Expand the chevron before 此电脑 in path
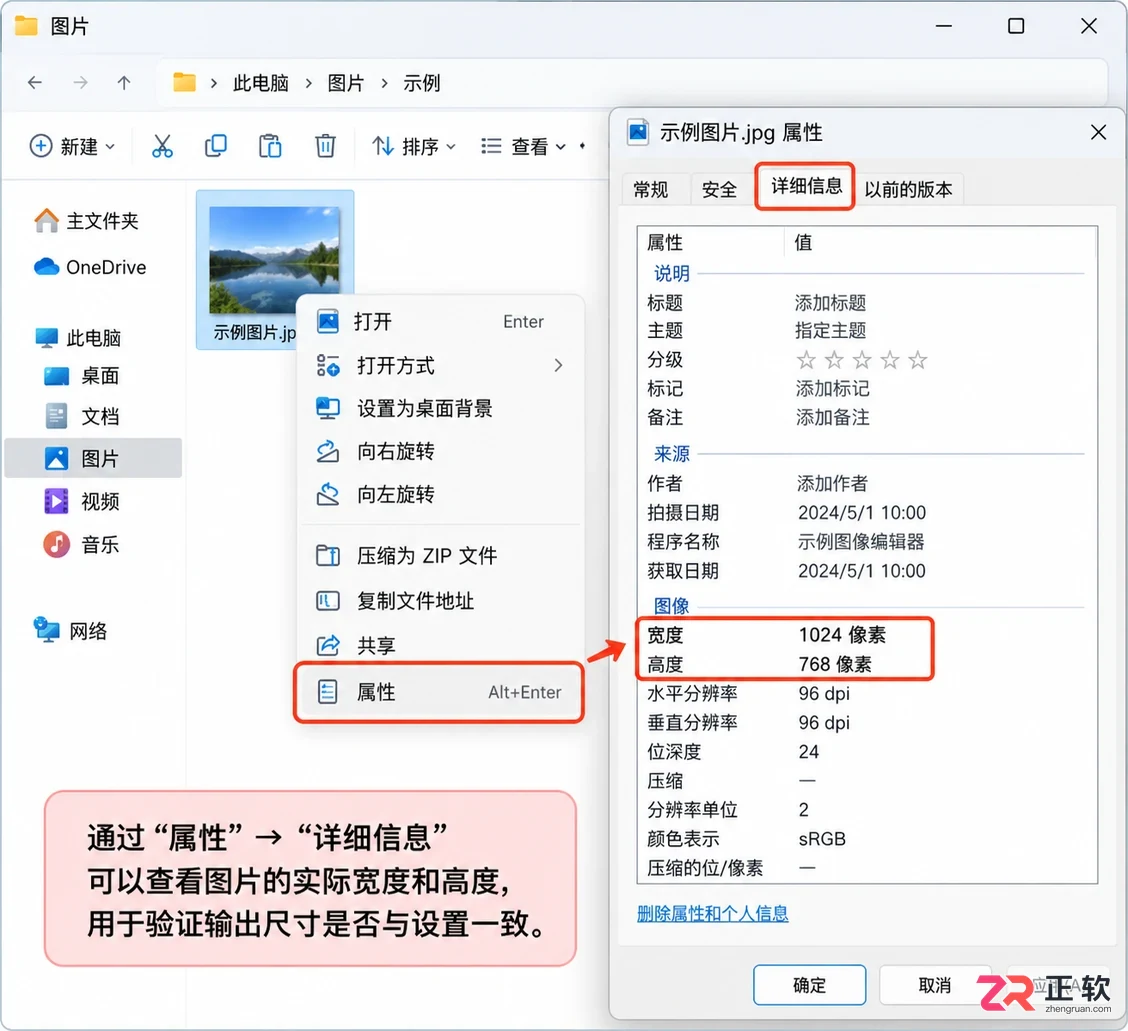 [x=214, y=83]
